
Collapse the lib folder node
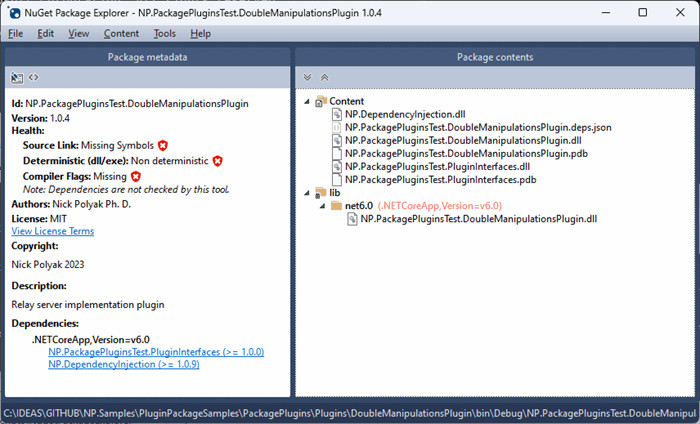[x=307, y=193]
